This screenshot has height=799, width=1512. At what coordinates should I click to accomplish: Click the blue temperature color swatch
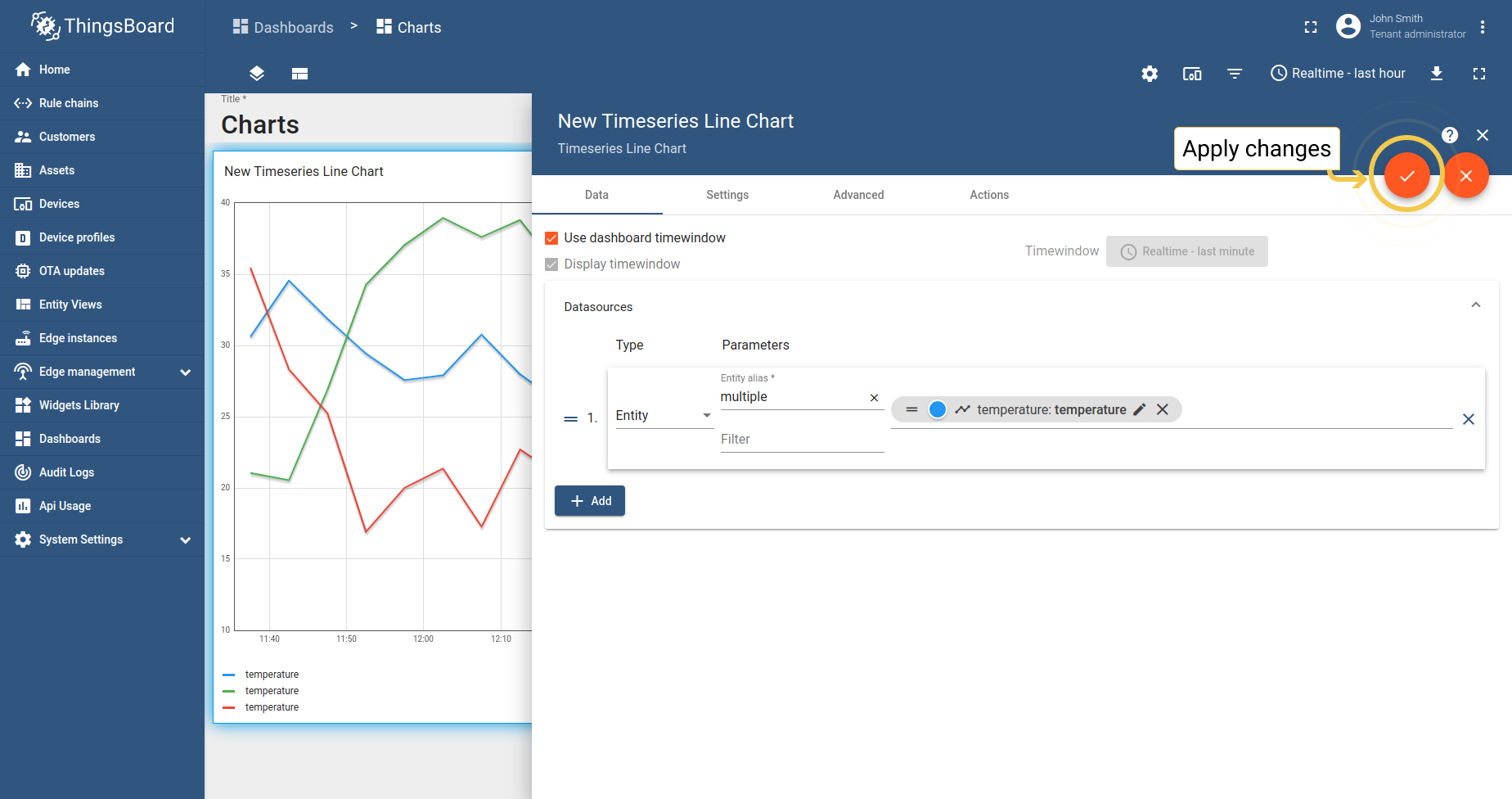pos(938,409)
